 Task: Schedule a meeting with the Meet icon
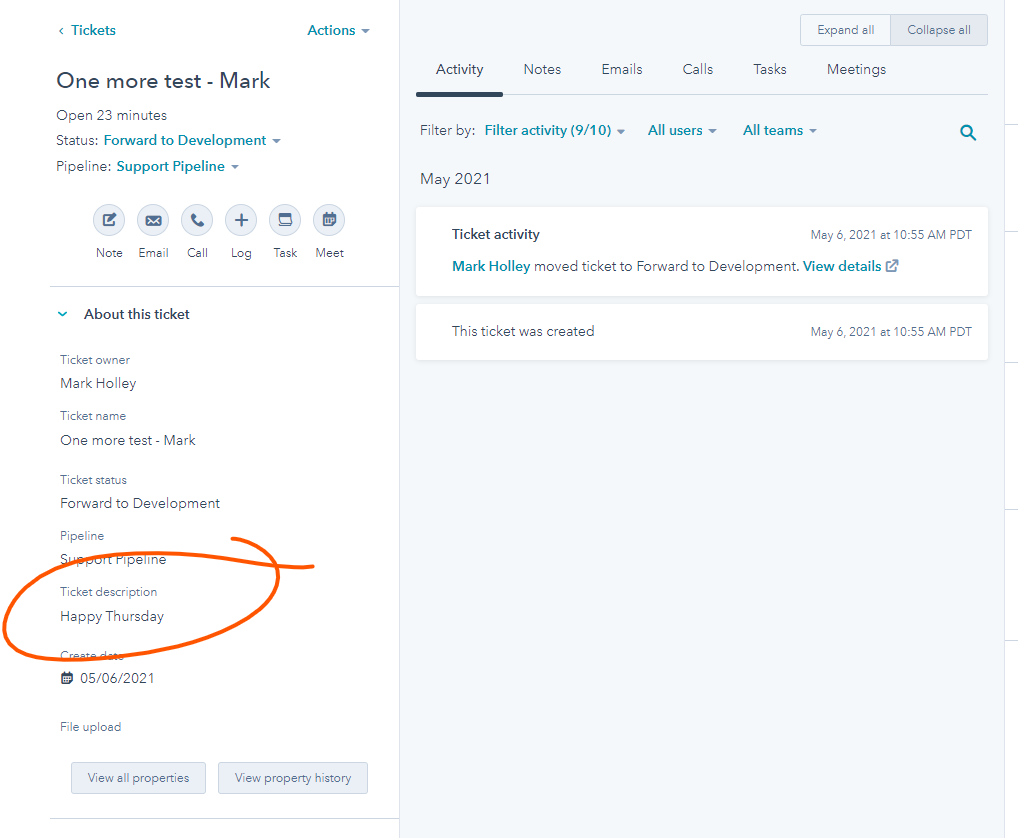[x=329, y=220]
